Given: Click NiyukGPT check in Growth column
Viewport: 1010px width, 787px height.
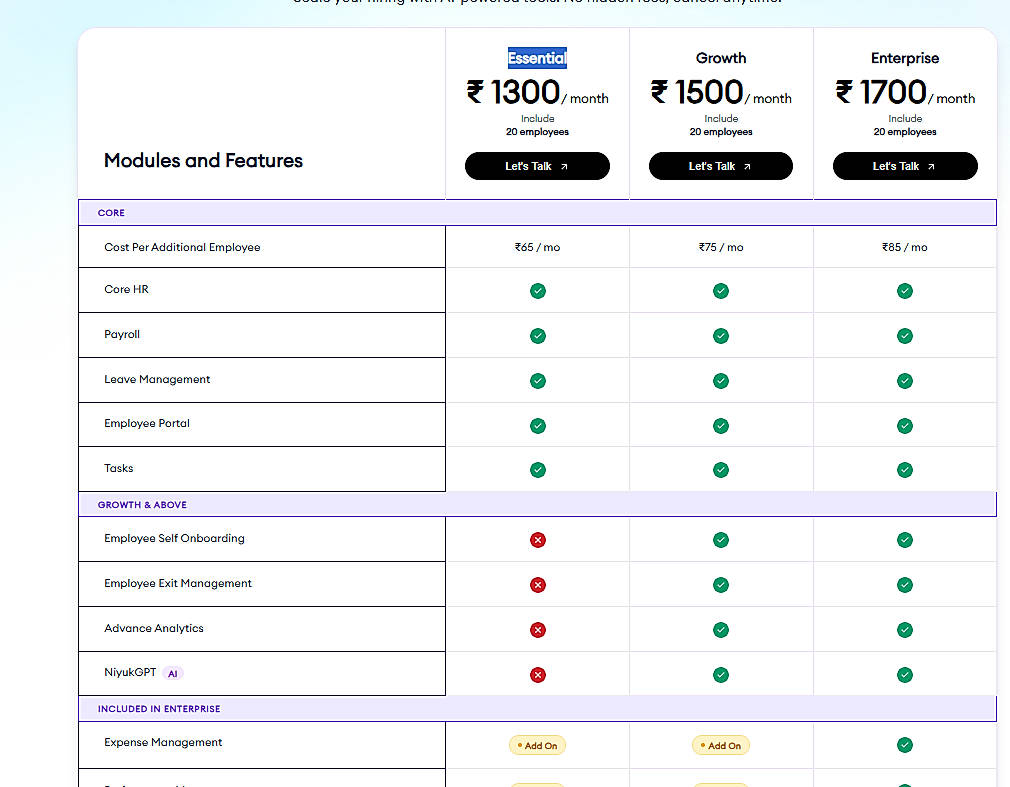Looking at the screenshot, I should pyautogui.click(x=721, y=675).
